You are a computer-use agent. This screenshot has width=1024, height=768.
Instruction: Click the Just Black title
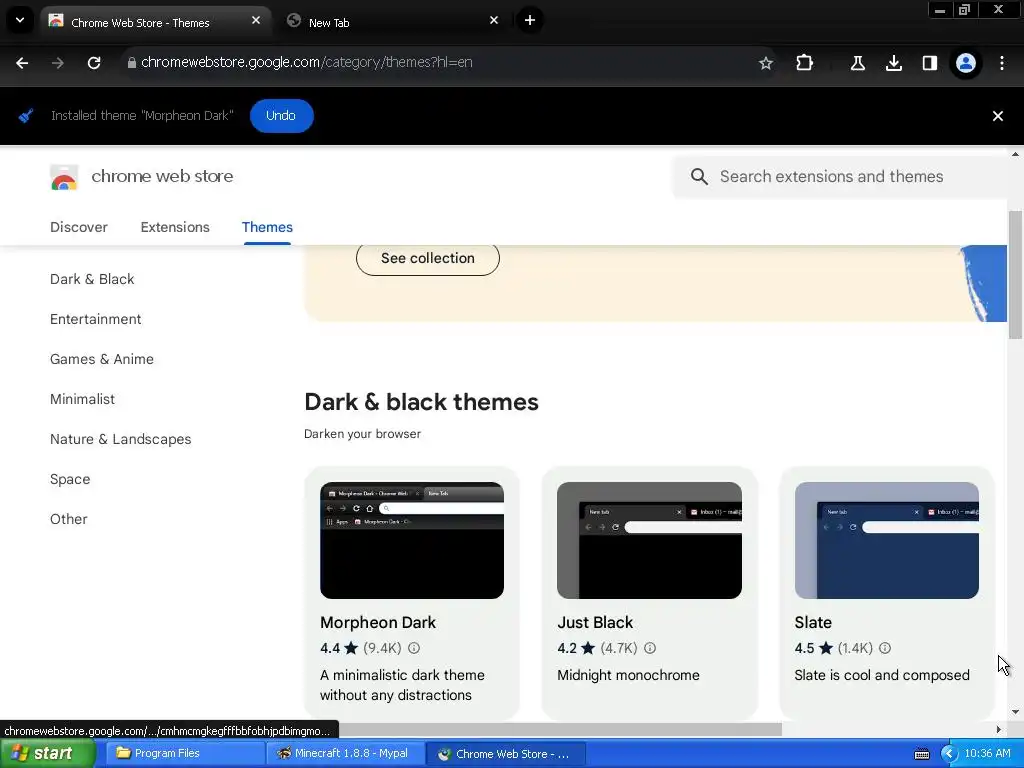(x=595, y=622)
